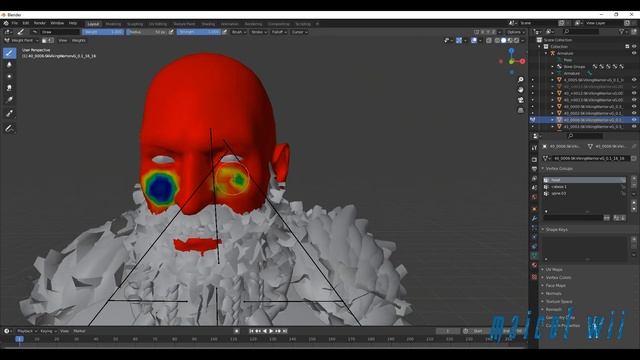Image resolution: width=640 pixels, height=360 pixels.
Task: Open the Brush settings dropdown
Action: click(239, 32)
